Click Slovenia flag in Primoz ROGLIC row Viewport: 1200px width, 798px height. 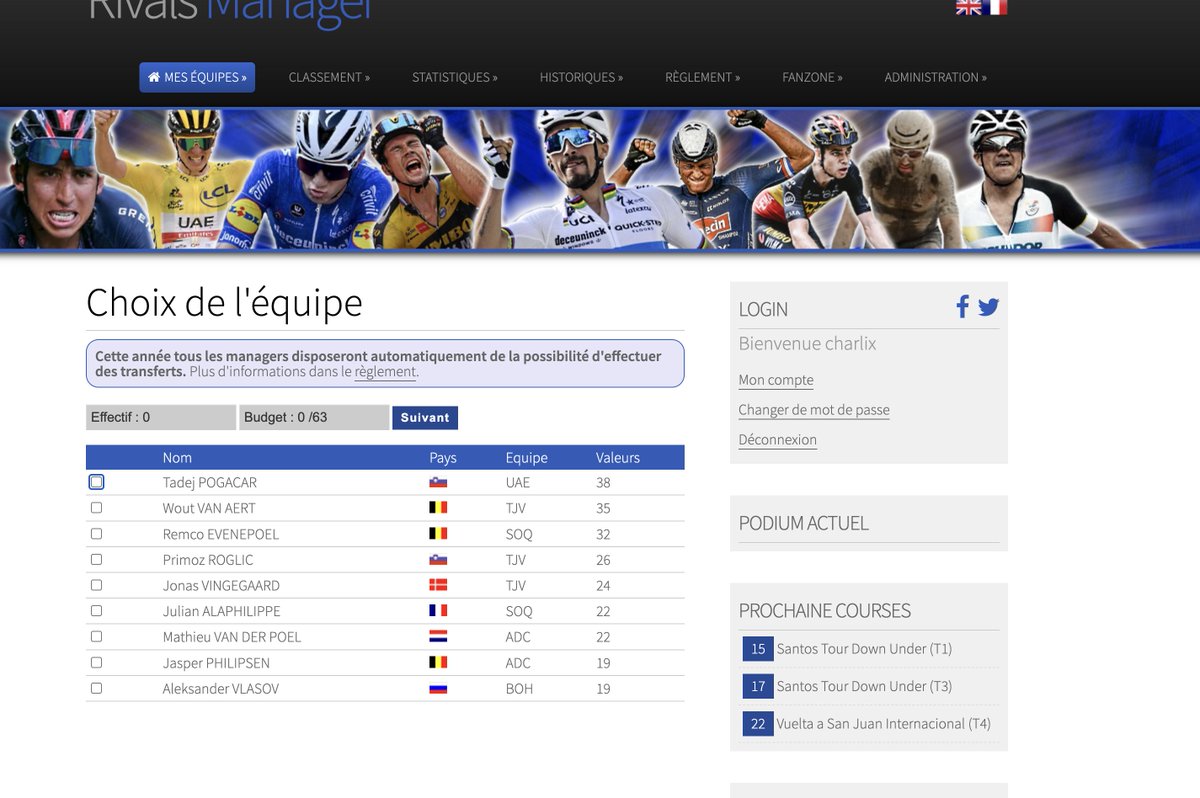click(x=438, y=560)
